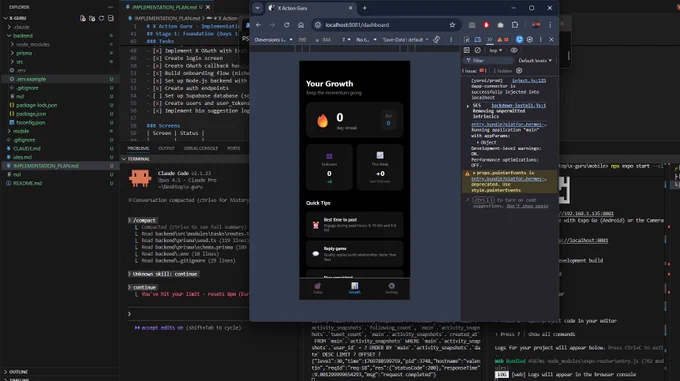Open the Chrome extensions puzzle icon
Viewport: 680px width, 381px height.
[515, 25]
